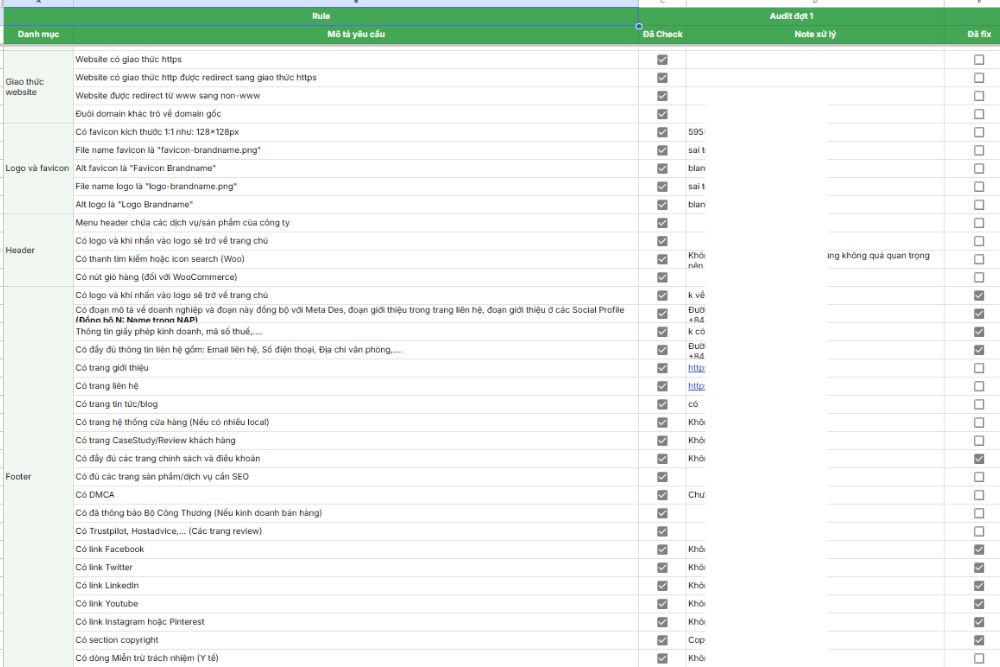Uncheck Đã fix for 'Có đầy đủ các trang chính sách'

click(979, 459)
